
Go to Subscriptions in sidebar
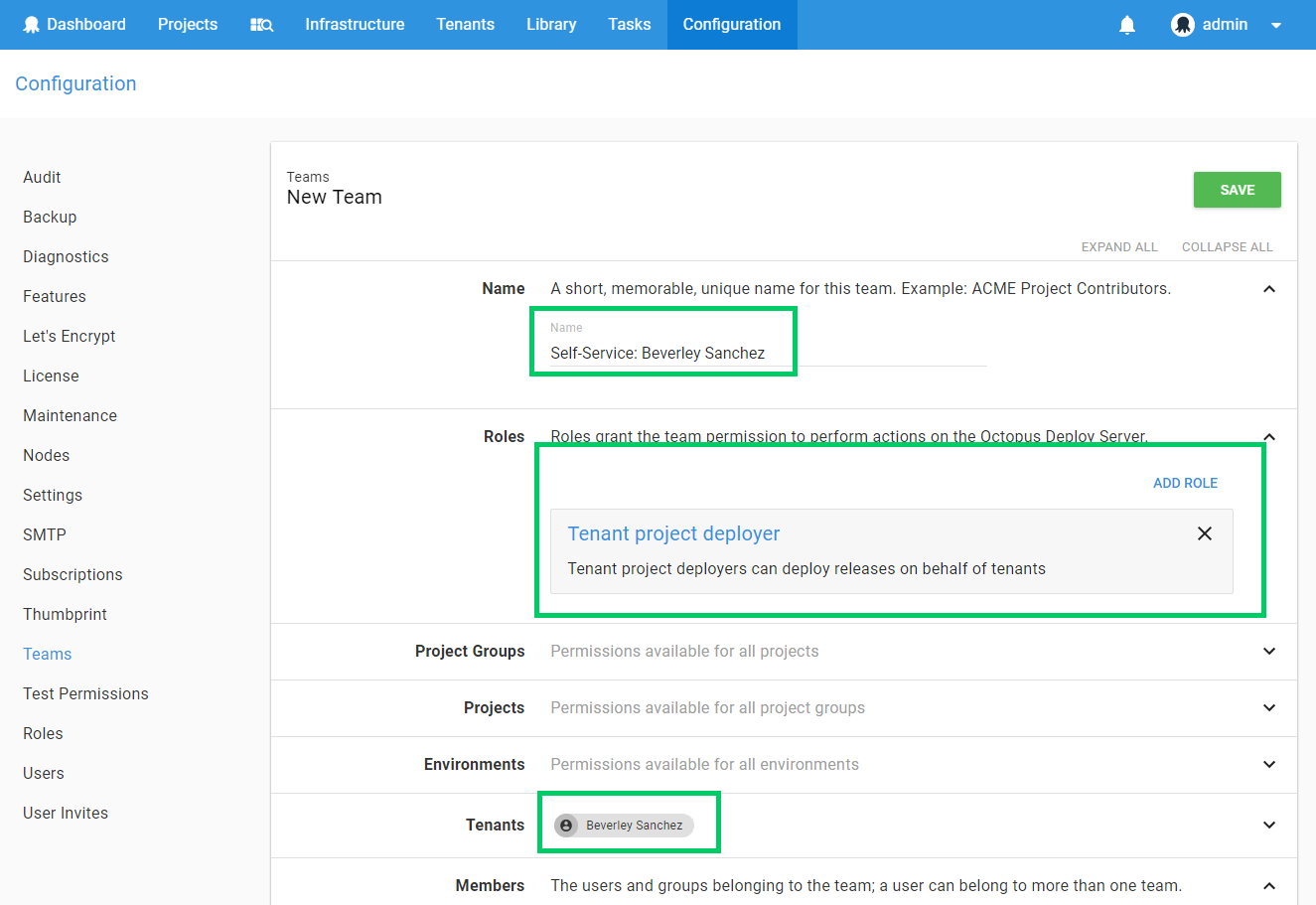click(x=73, y=575)
